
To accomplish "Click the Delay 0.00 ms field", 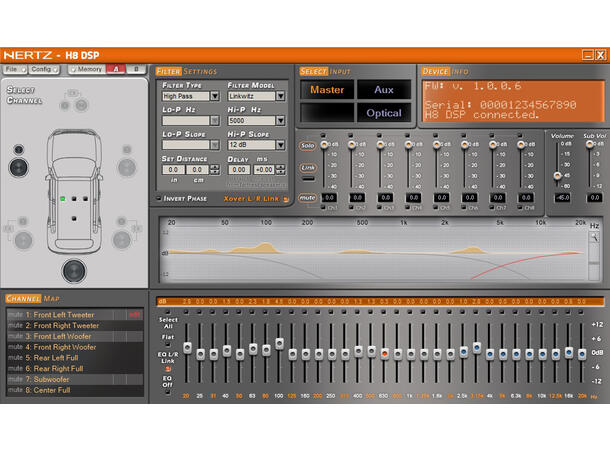I will coord(238,170).
